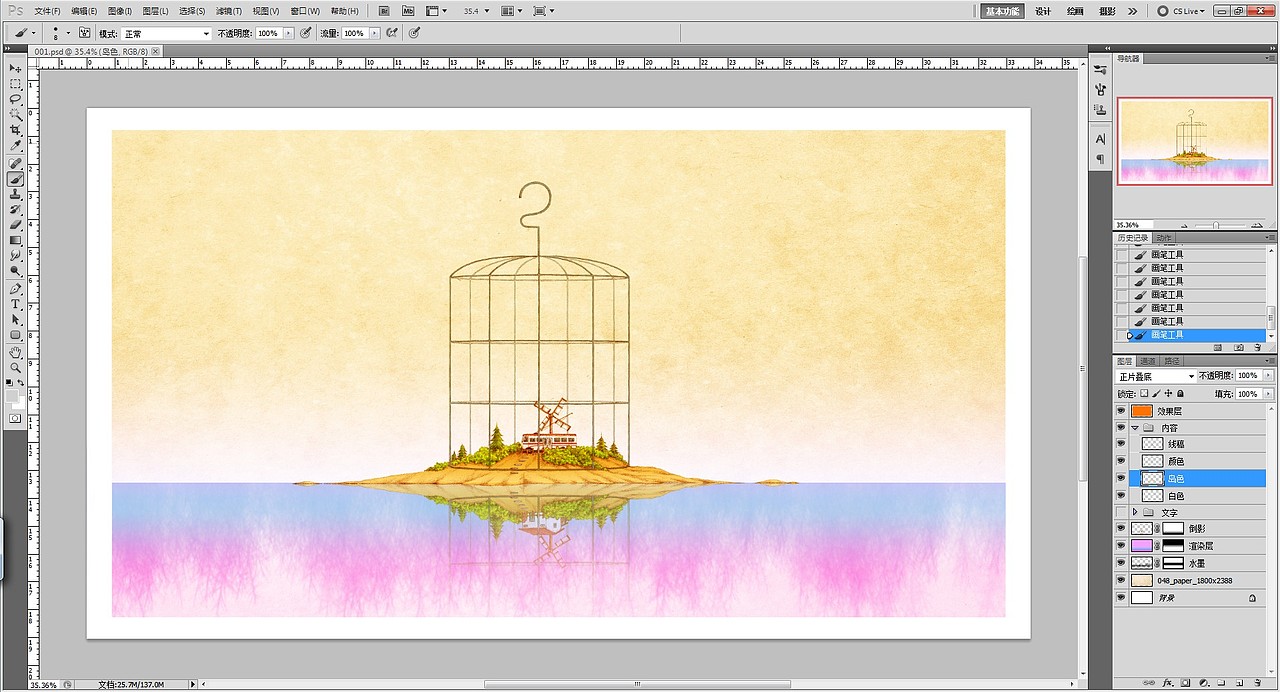Click the Navigator zoom slider
Viewport: 1280px width, 692px height.
tap(1214, 225)
